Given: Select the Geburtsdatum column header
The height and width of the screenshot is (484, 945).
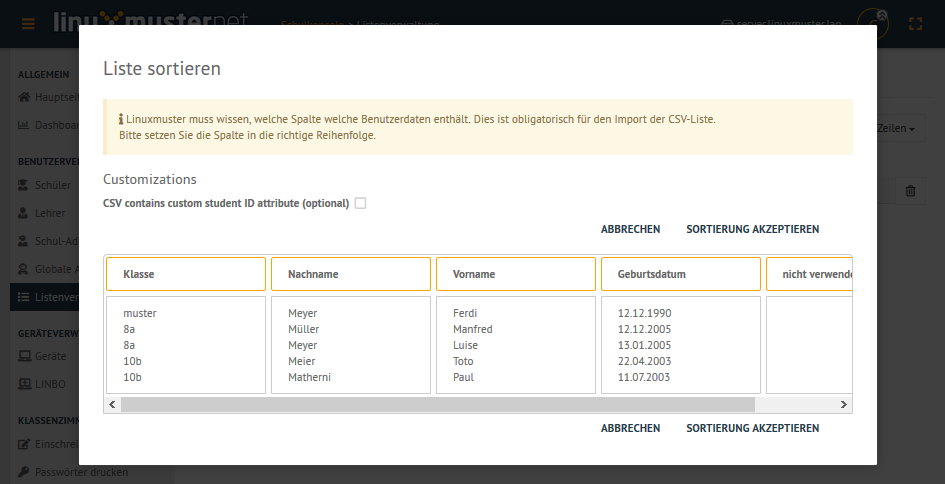Looking at the screenshot, I should tap(681, 274).
